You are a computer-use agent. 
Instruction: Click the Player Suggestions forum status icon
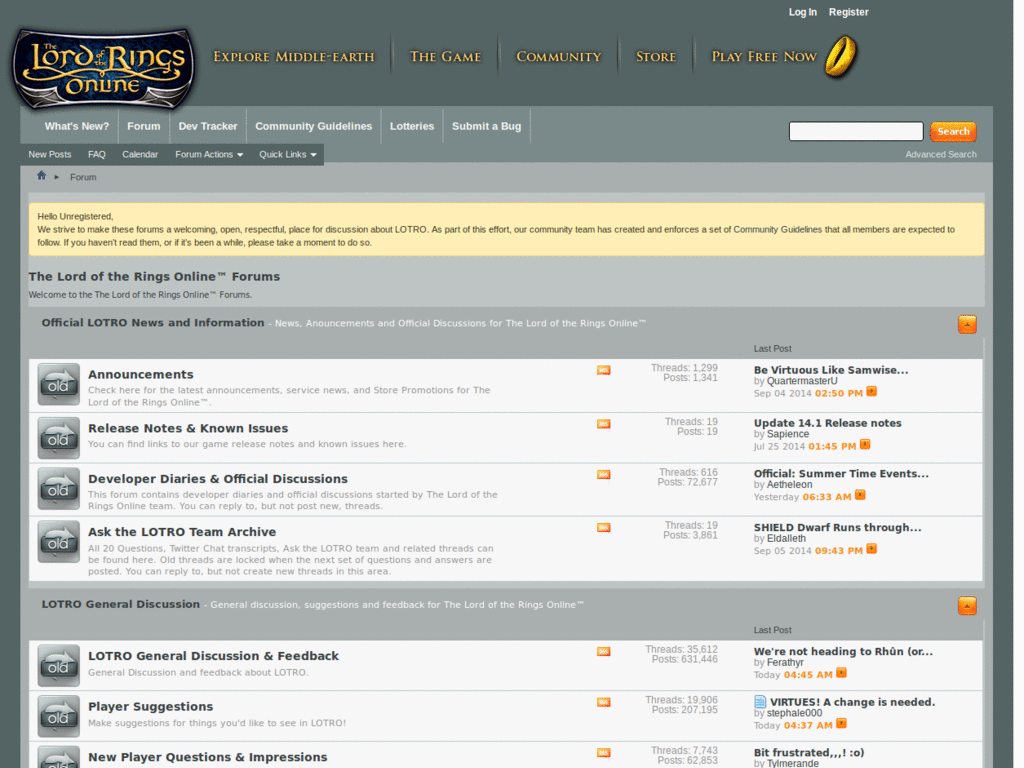58,717
